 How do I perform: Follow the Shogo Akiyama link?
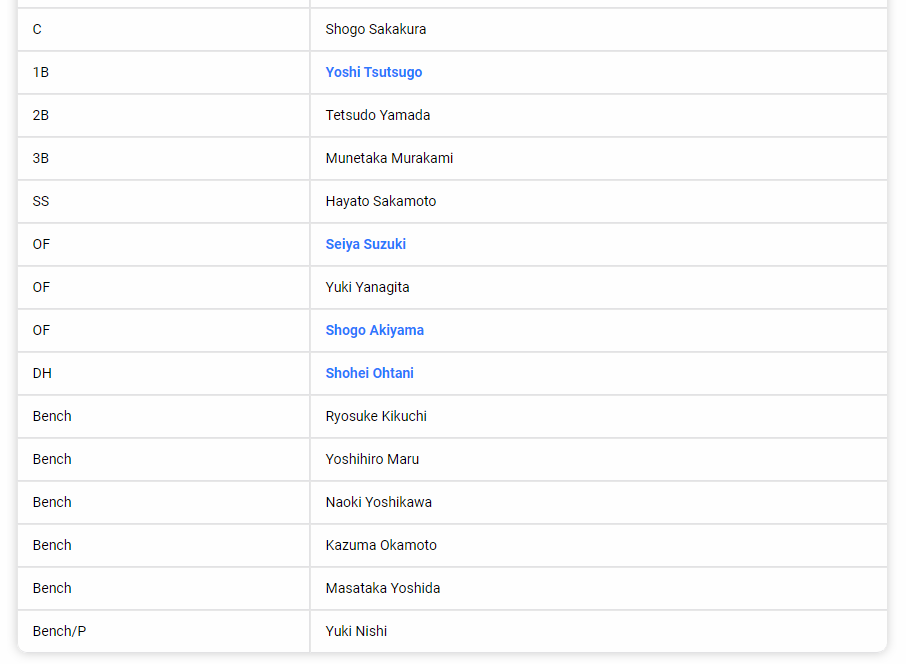click(374, 330)
